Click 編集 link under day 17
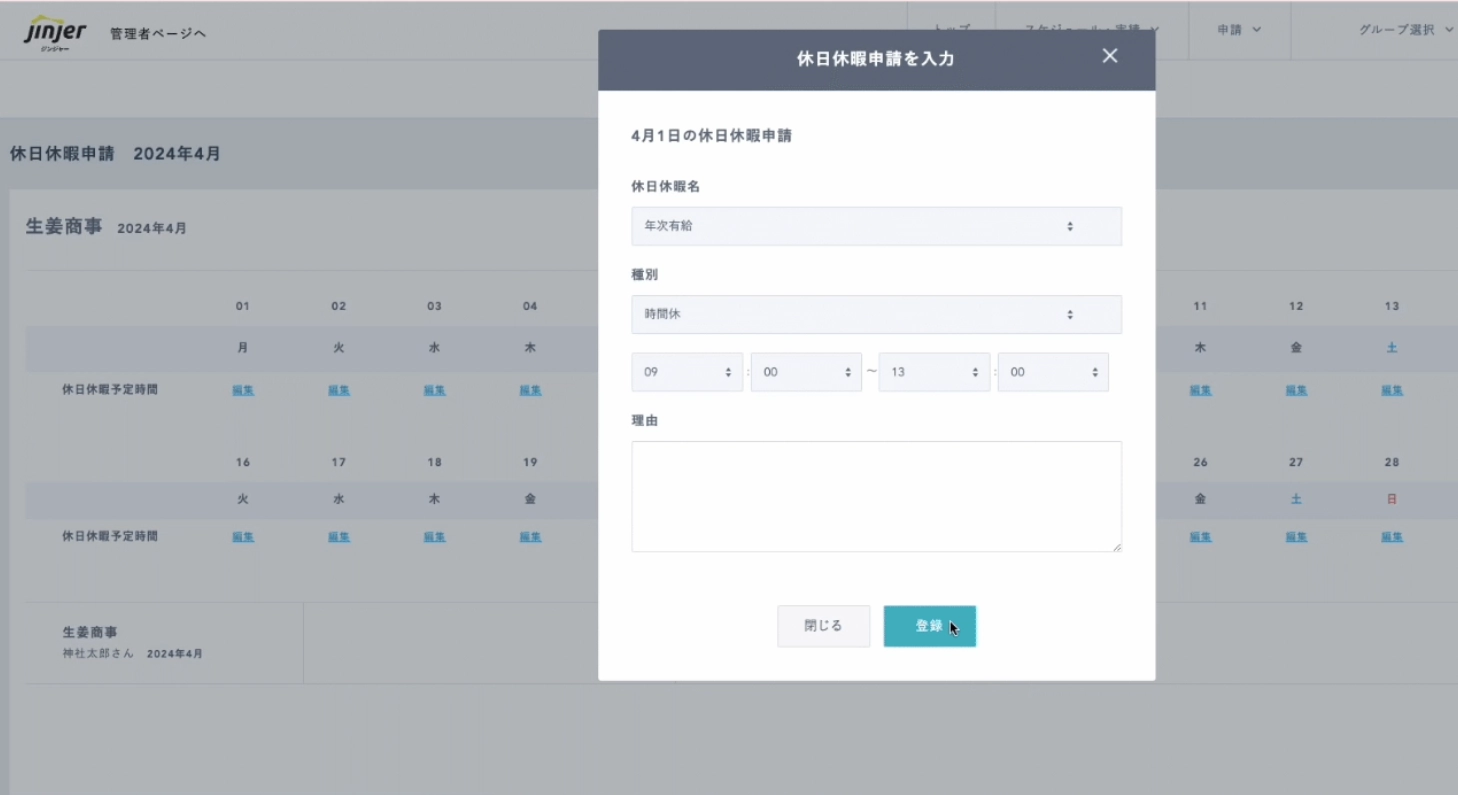The width and height of the screenshot is (1458, 795). click(x=339, y=537)
